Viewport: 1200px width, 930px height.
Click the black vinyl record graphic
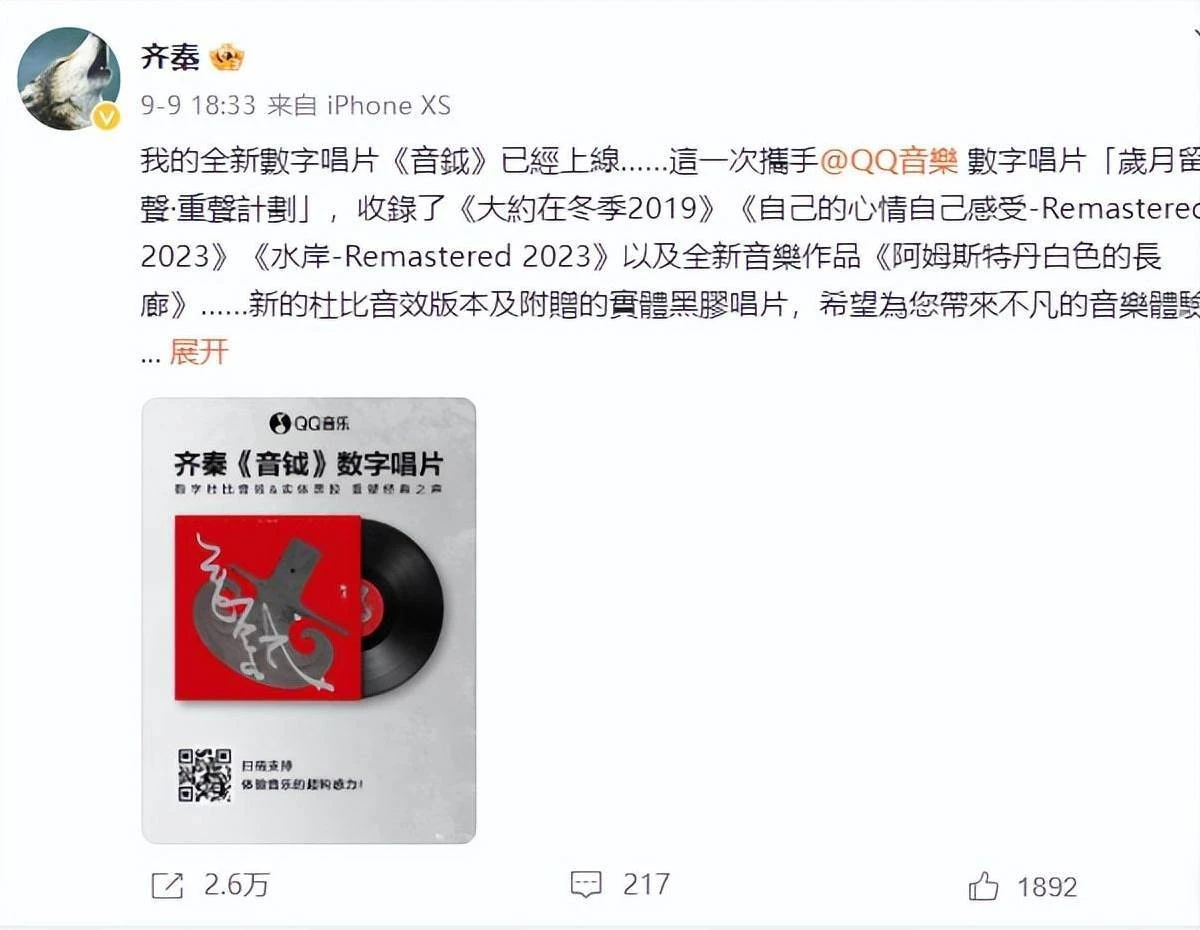pos(402,608)
